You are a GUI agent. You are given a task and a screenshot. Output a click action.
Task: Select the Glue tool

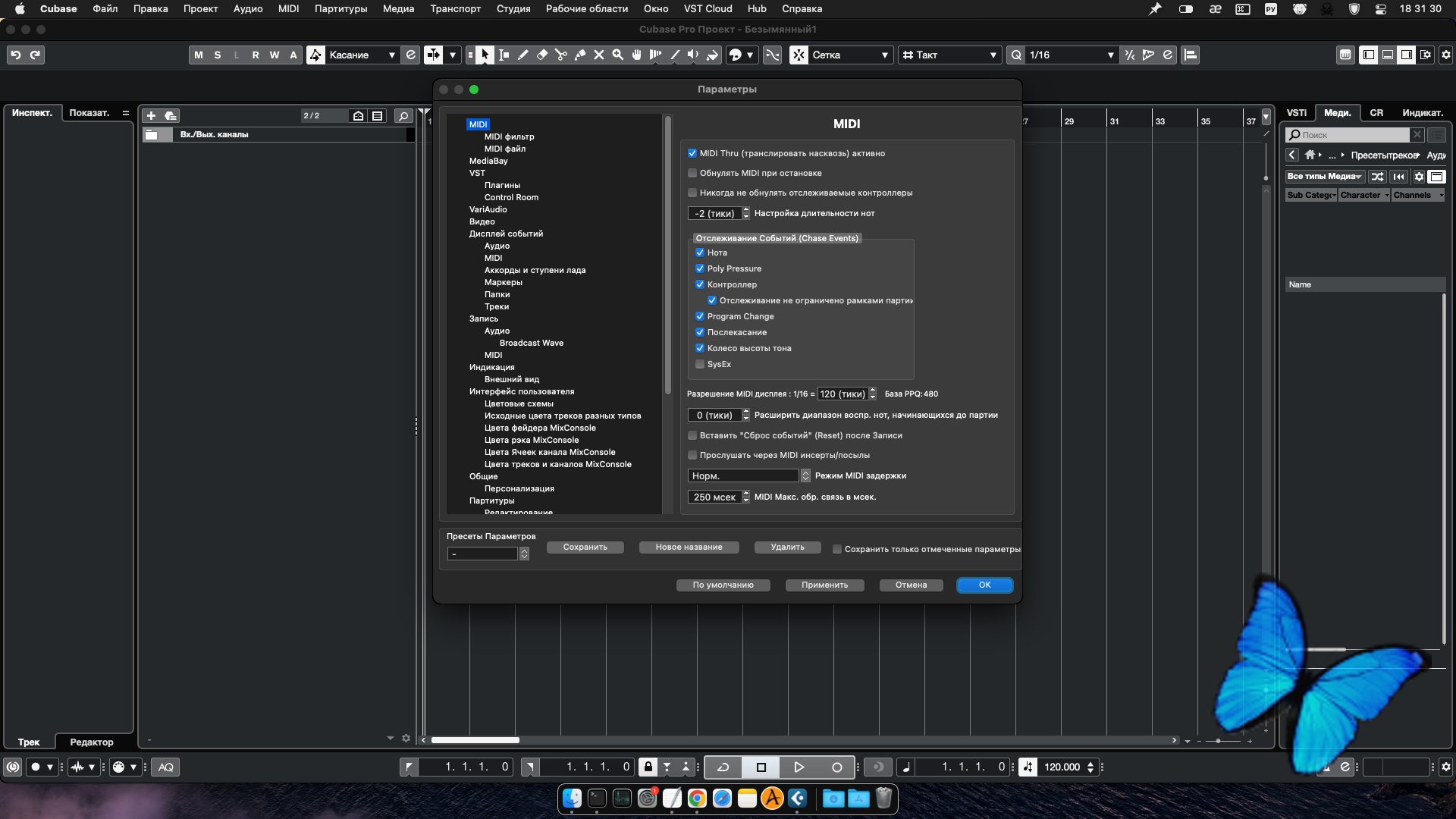(x=579, y=55)
